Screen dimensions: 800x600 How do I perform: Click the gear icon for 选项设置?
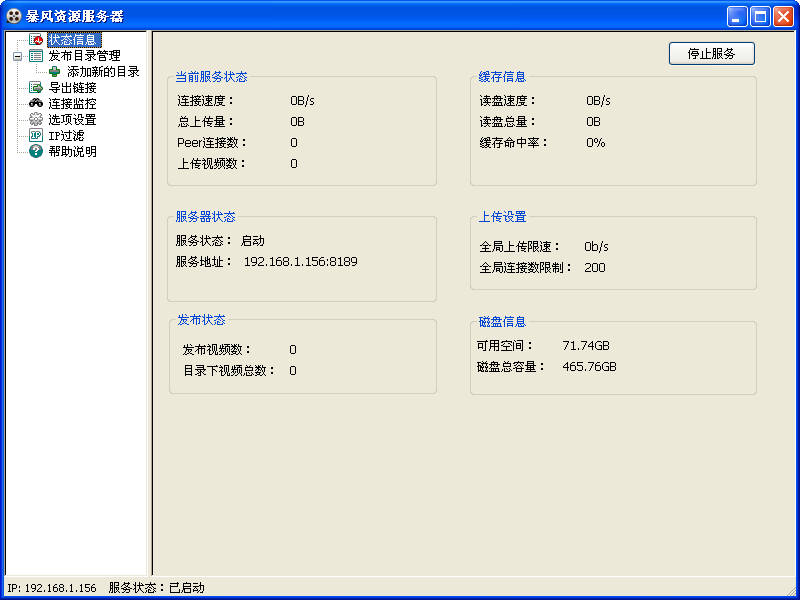[x=36, y=119]
